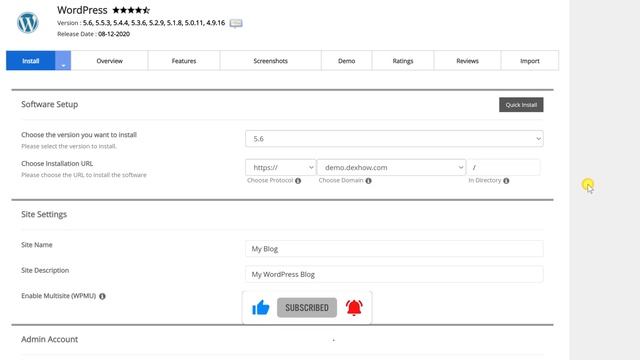Open the Demo tab
The image size is (640, 360).
tap(347, 61)
